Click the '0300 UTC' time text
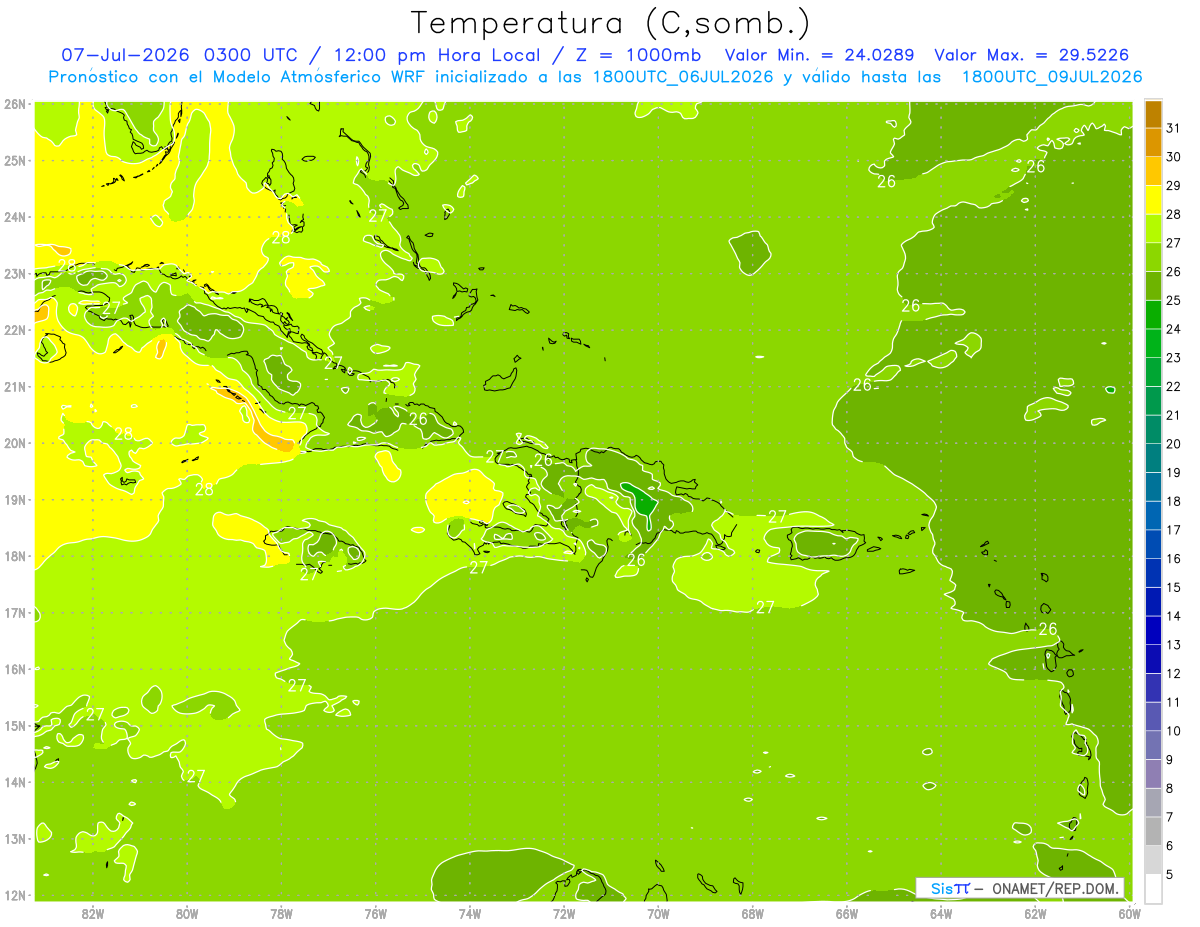1200x927 pixels. (252, 55)
